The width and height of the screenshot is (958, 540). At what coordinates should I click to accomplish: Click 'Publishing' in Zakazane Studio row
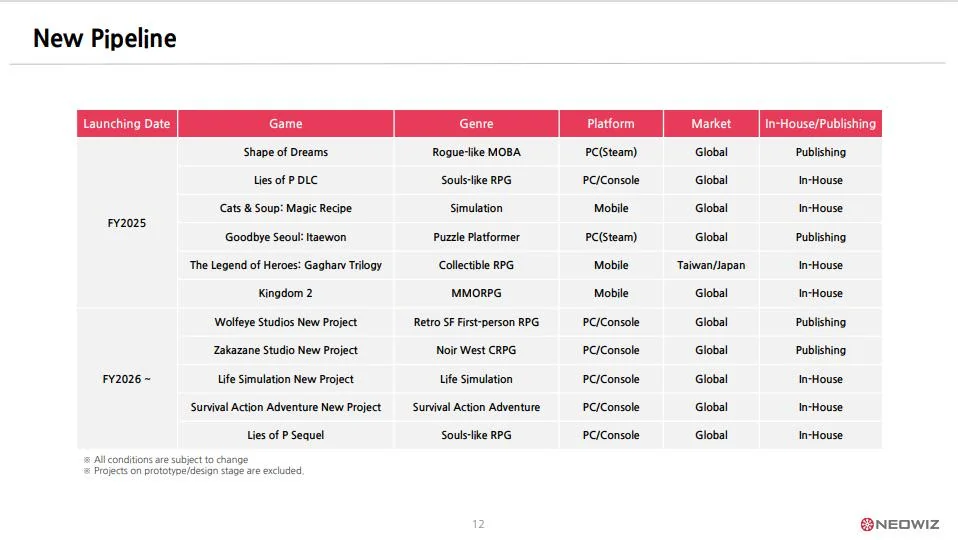pos(820,350)
